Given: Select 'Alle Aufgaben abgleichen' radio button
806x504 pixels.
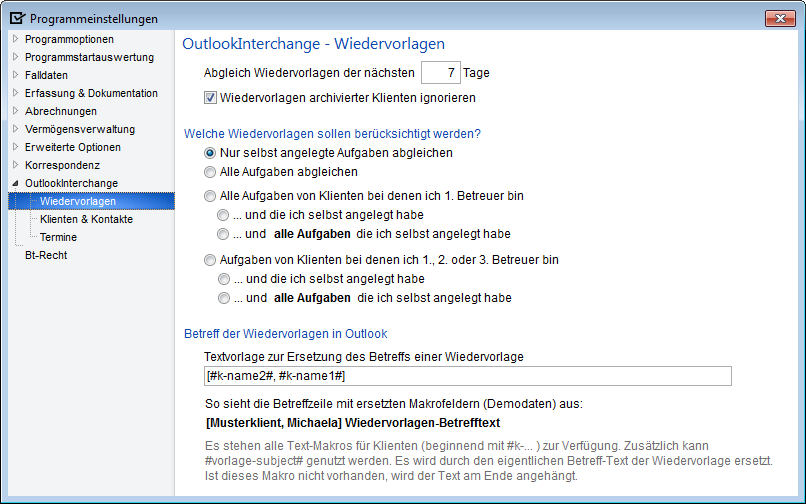Looking at the screenshot, I should (210, 172).
